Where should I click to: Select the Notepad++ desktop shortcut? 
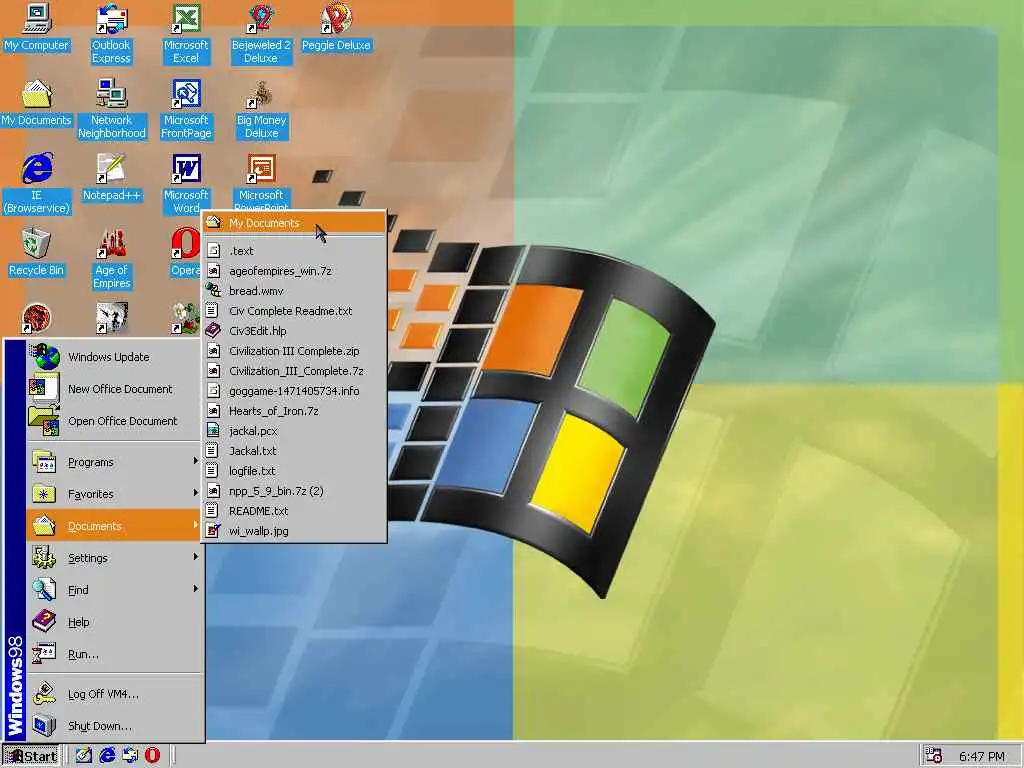click(112, 178)
